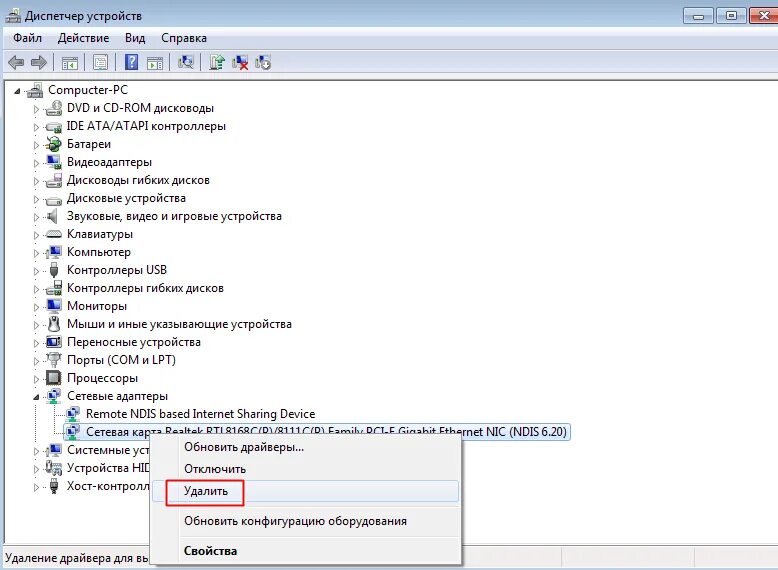
Task: Click the Контроллеры USB icon
Action: tap(54, 270)
